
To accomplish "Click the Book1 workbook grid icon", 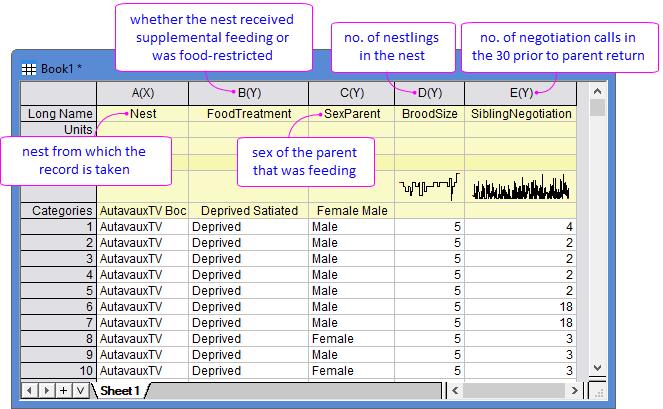I will click(29, 69).
